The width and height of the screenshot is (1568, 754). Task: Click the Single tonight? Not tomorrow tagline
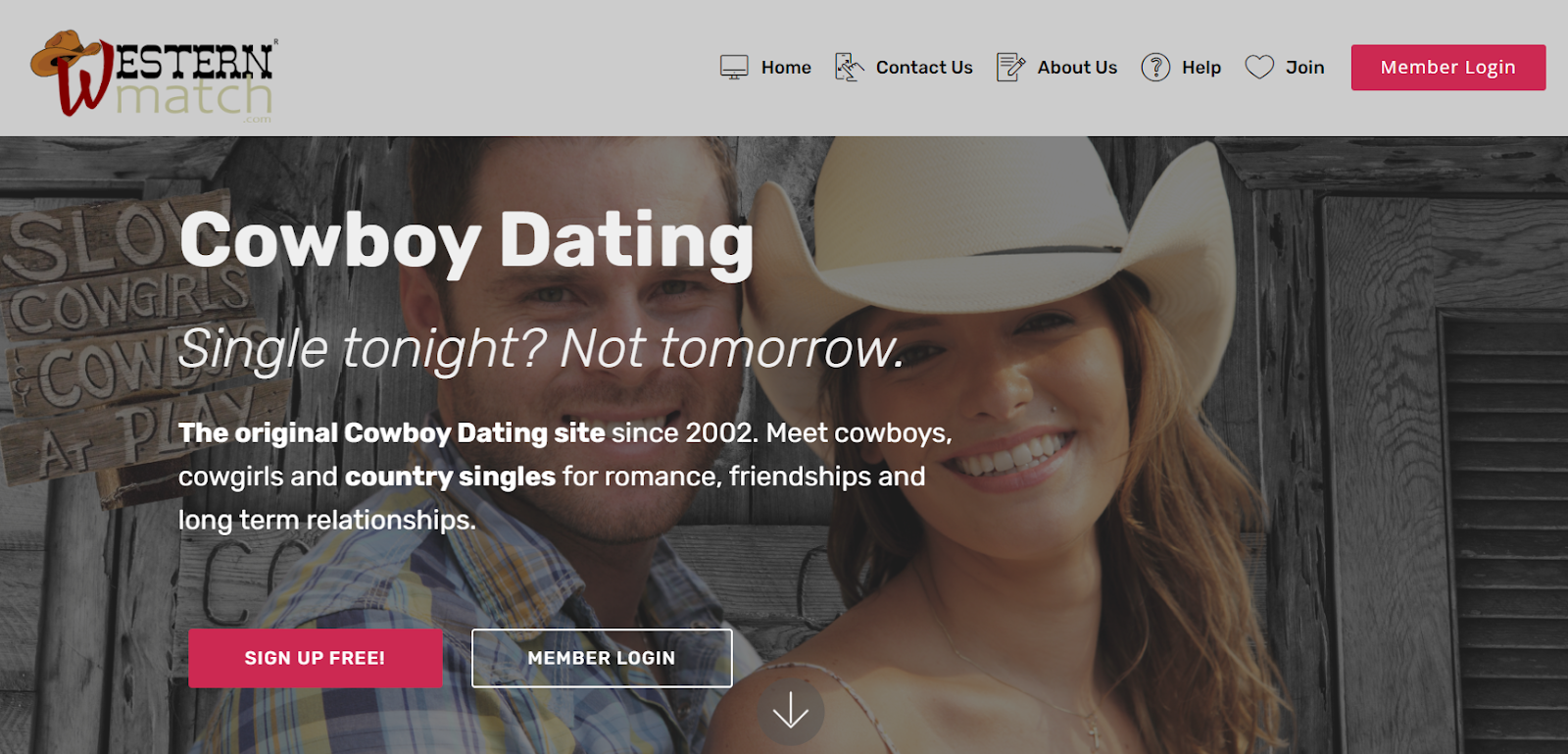(x=541, y=349)
